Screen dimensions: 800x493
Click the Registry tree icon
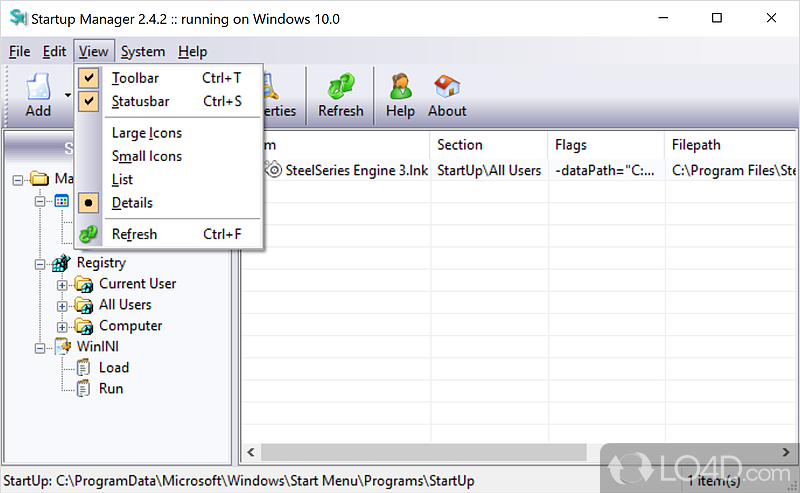coord(61,263)
